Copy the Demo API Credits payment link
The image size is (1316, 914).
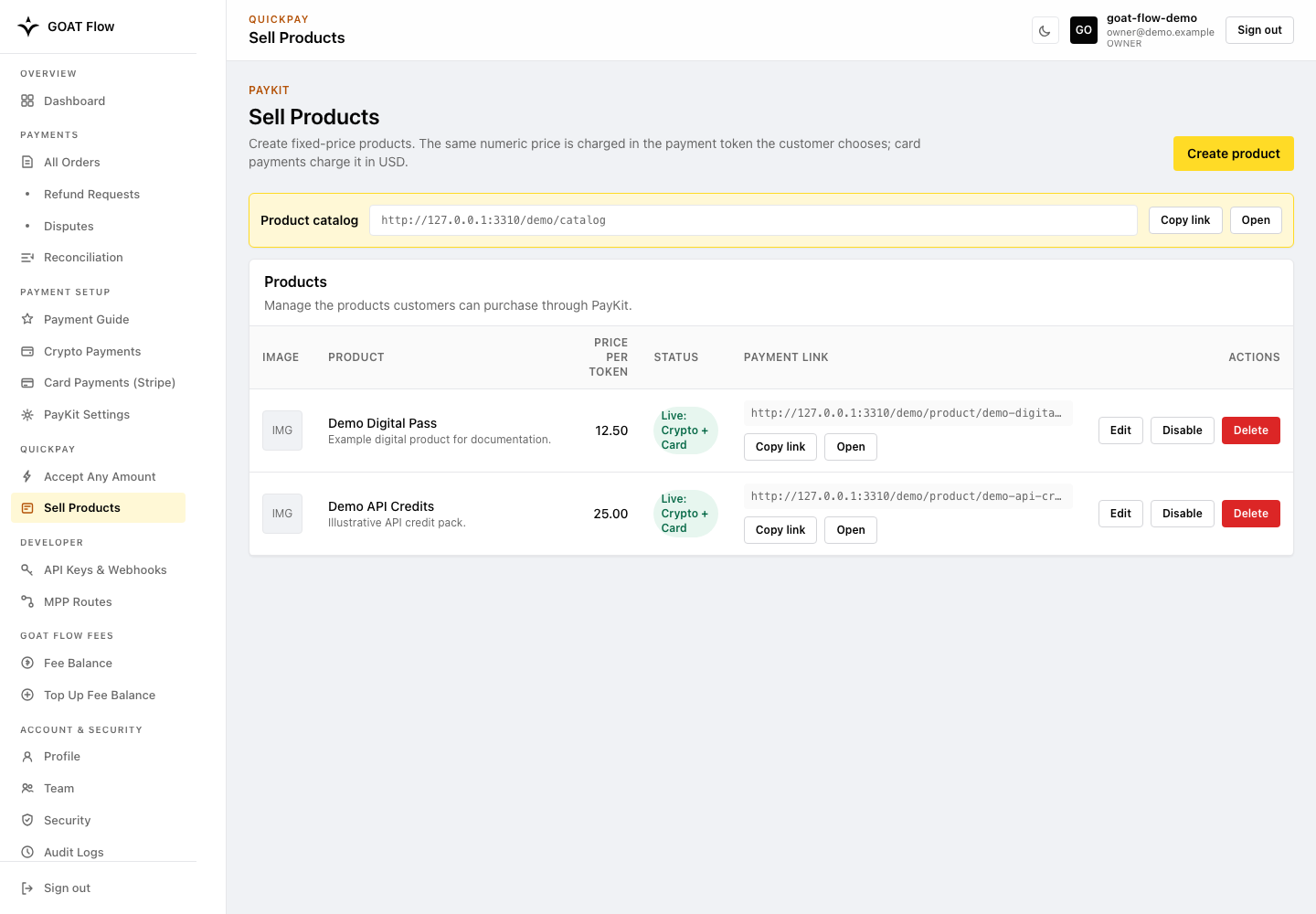(x=780, y=530)
